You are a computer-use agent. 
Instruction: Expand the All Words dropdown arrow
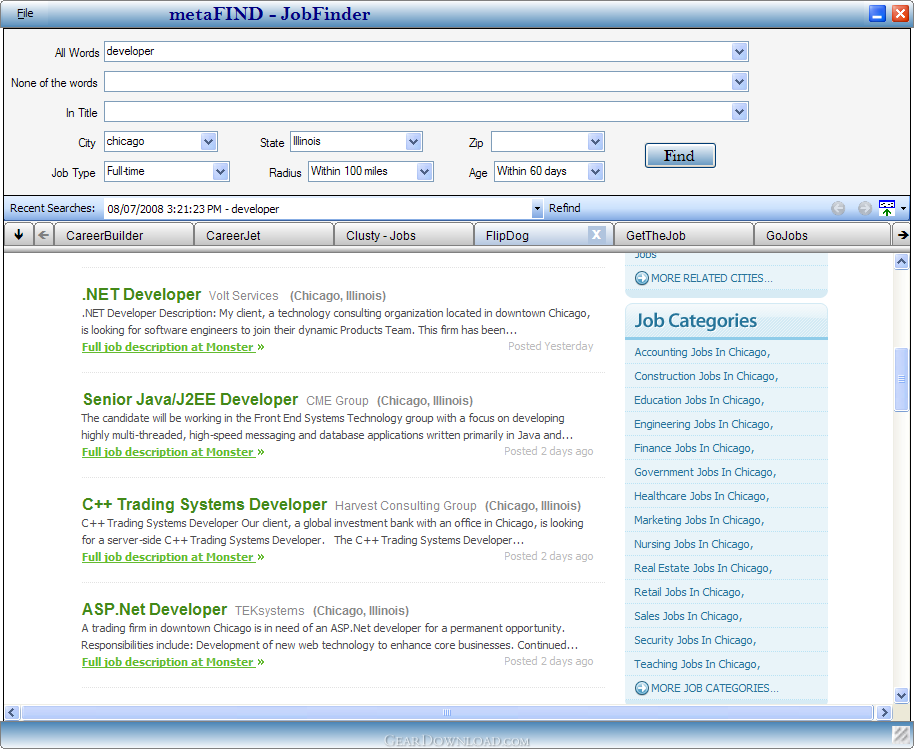click(739, 51)
